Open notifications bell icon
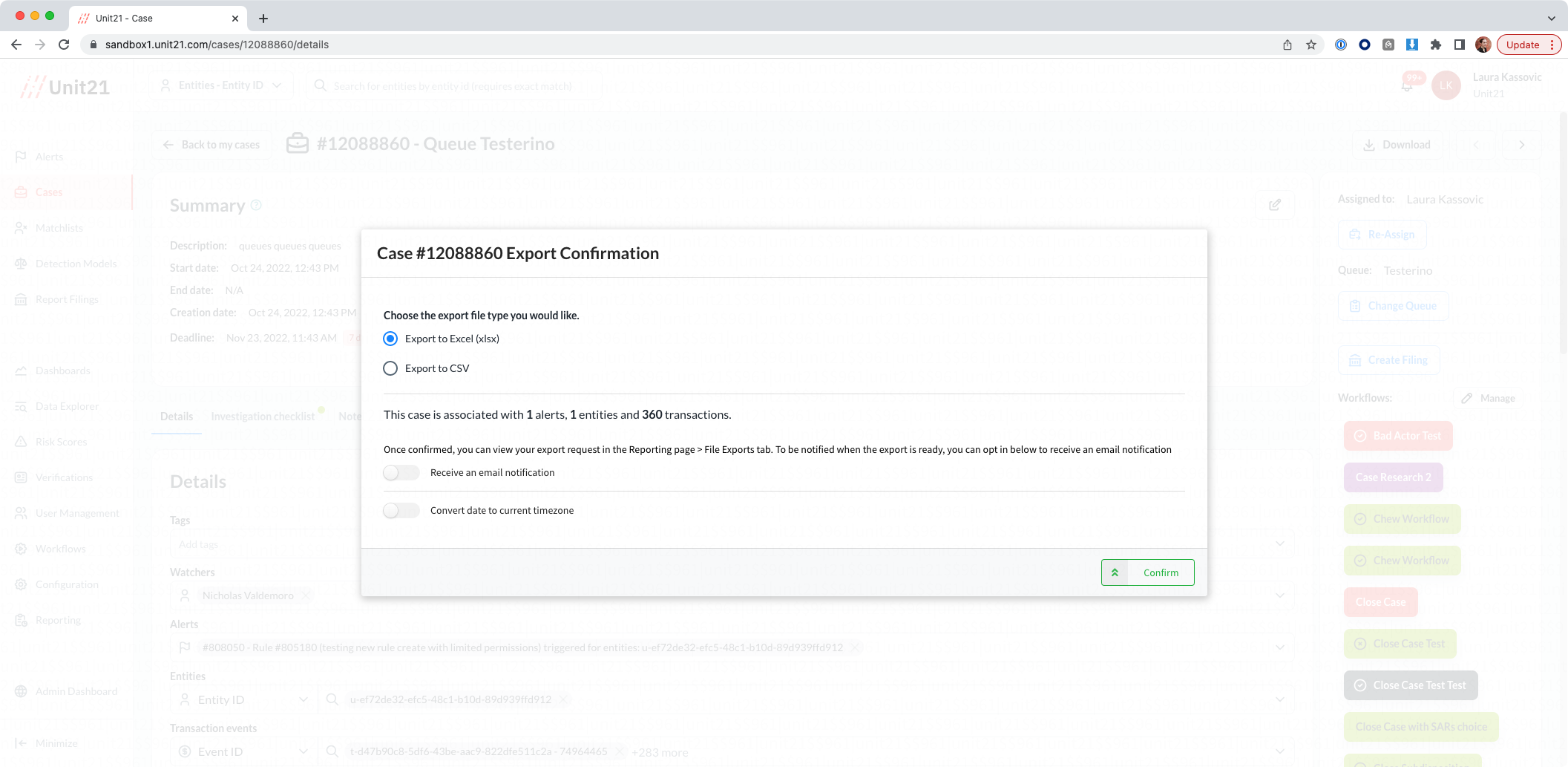The height and width of the screenshot is (767, 1568). (1407, 85)
